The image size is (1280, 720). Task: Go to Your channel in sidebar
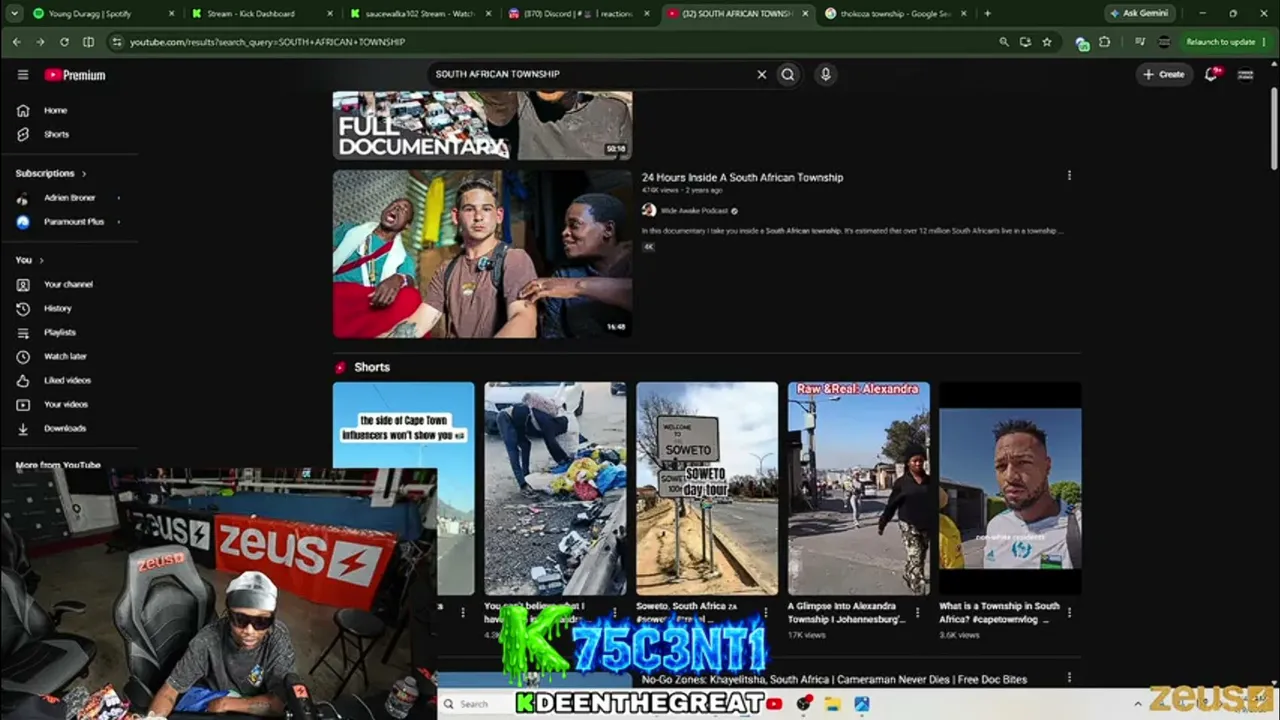68,284
